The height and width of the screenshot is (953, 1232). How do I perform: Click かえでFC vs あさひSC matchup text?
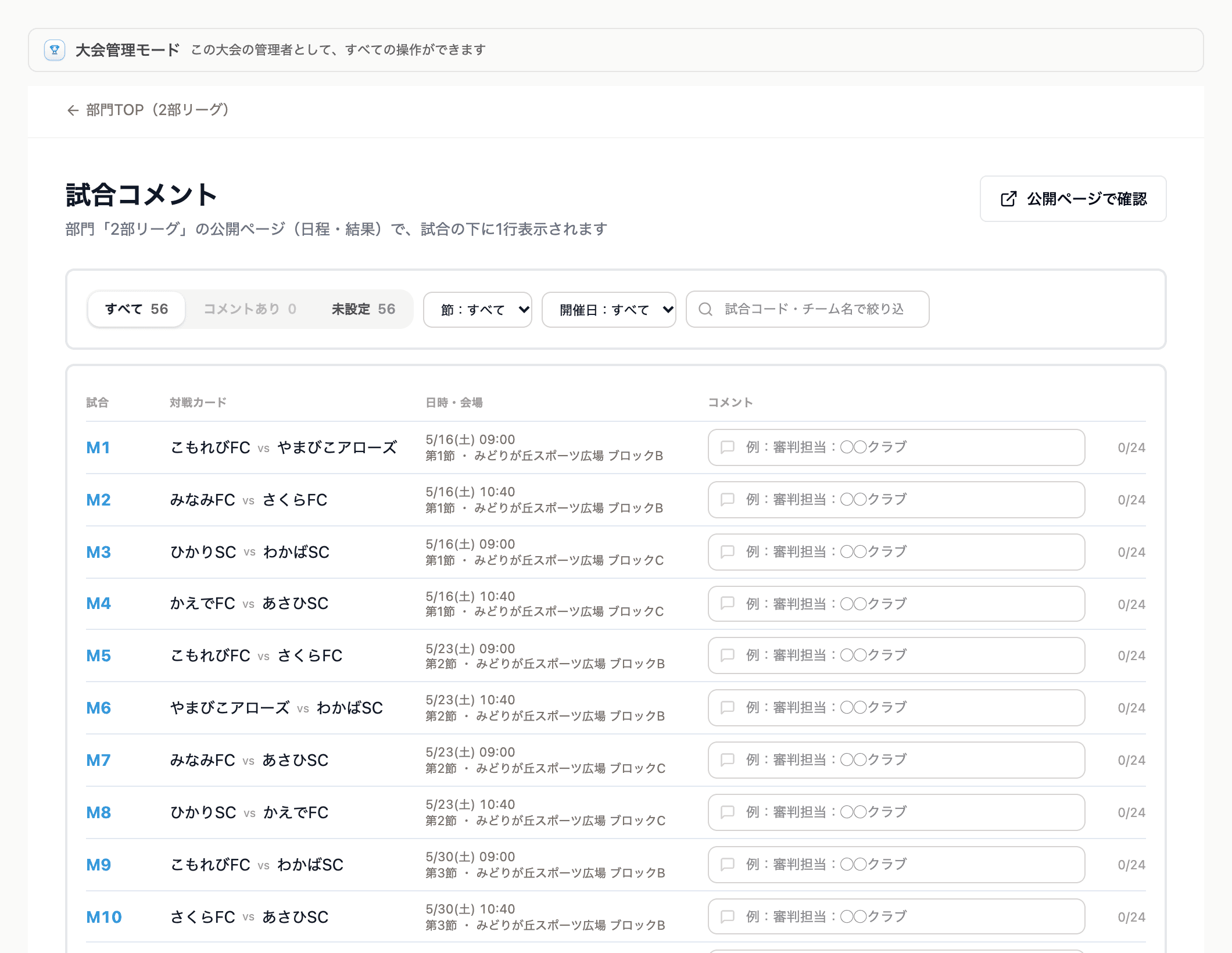pyautogui.click(x=249, y=603)
